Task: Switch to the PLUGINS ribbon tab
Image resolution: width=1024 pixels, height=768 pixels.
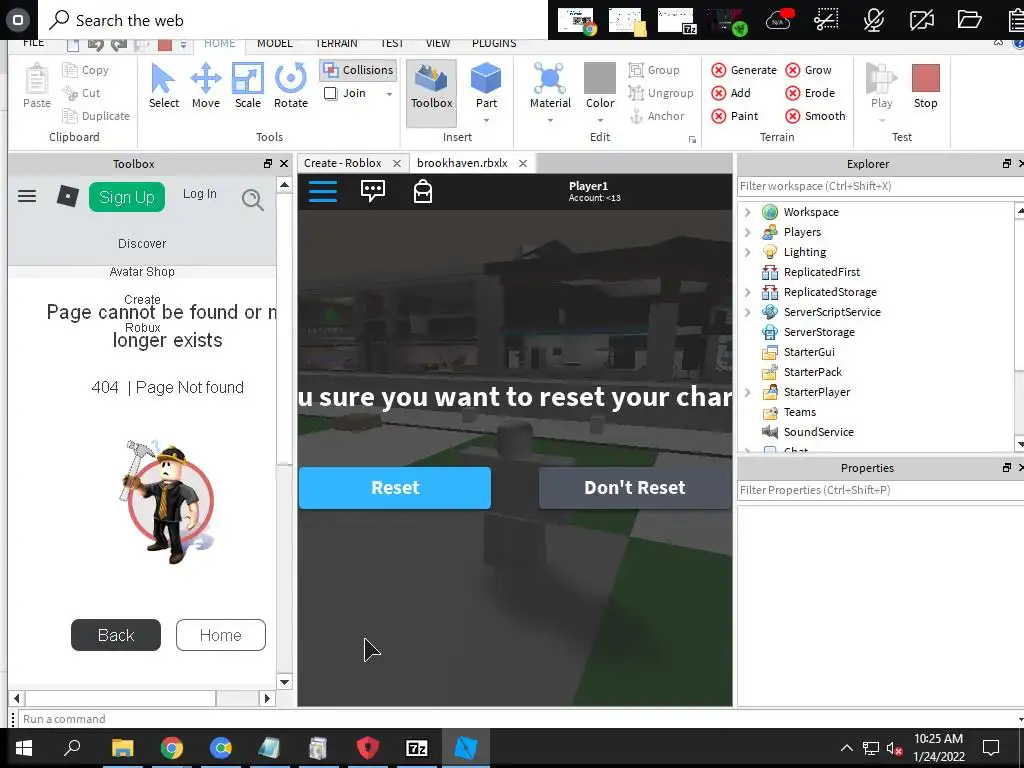Action: pos(494,44)
